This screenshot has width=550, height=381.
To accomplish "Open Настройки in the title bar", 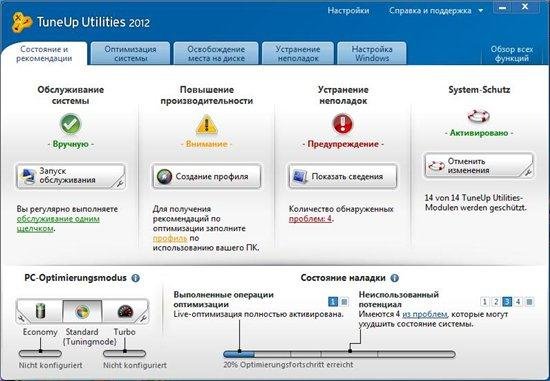I will pyautogui.click(x=348, y=11).
